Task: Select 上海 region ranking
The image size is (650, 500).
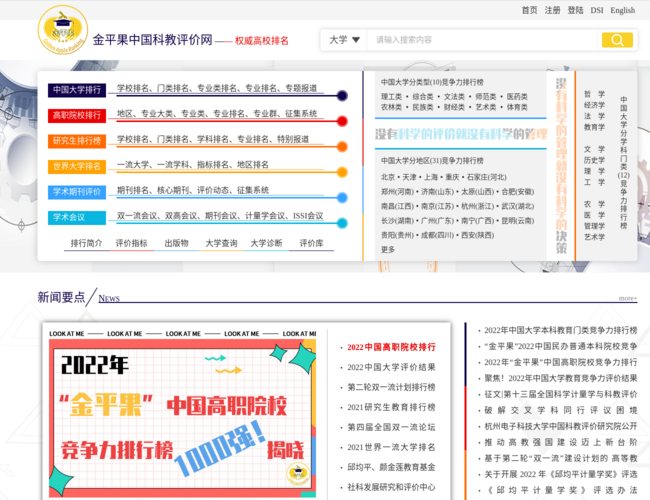Action: (x=431, y=177)
